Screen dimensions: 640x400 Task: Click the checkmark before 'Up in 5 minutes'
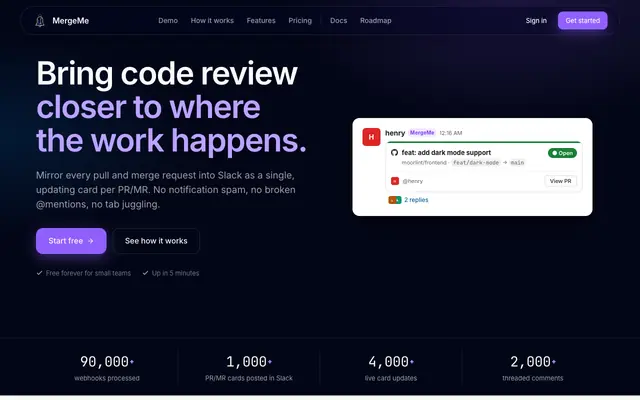[145, 273]
